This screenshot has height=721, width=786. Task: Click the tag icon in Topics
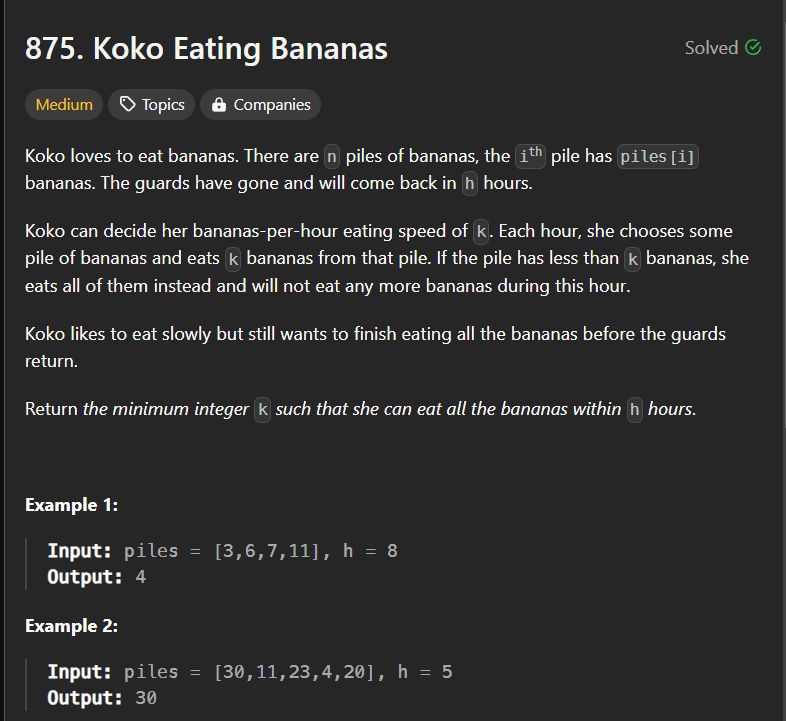[127, 104]
